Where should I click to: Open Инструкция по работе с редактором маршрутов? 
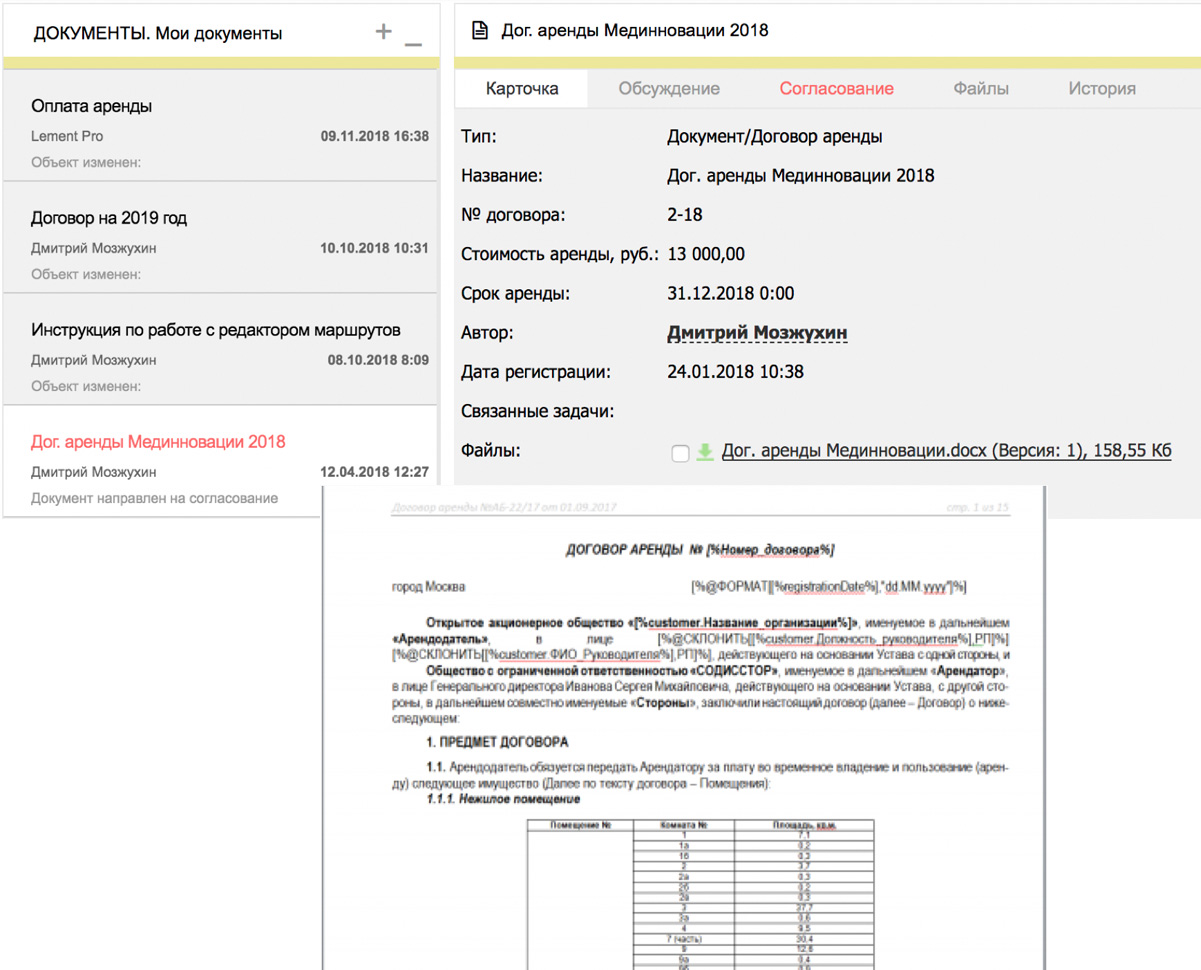215,330
